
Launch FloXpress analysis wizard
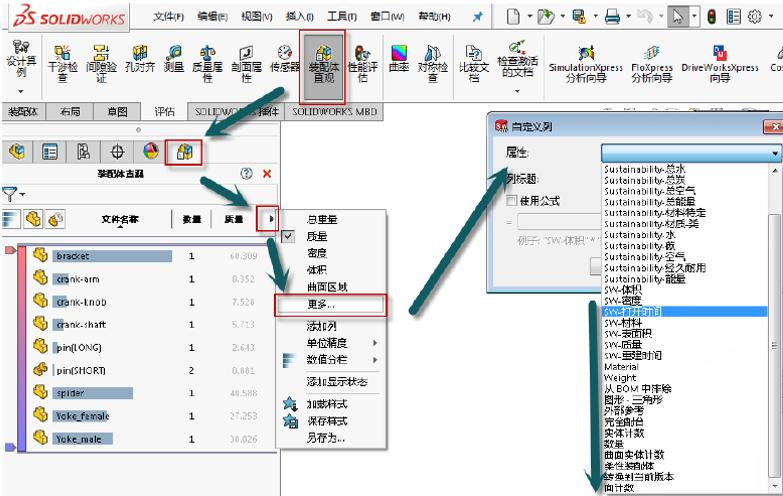pyautogui.click(x=652, y=64)
